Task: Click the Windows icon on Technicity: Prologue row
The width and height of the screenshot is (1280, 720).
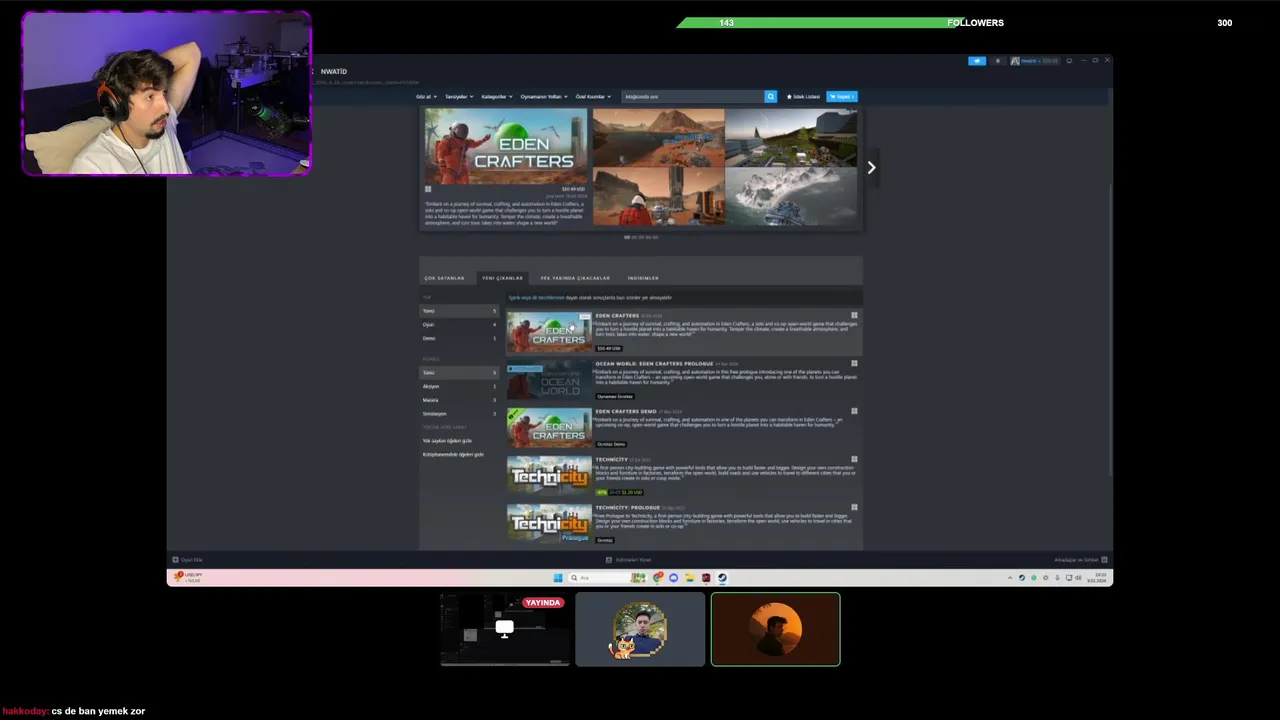Action: [854, 507]
